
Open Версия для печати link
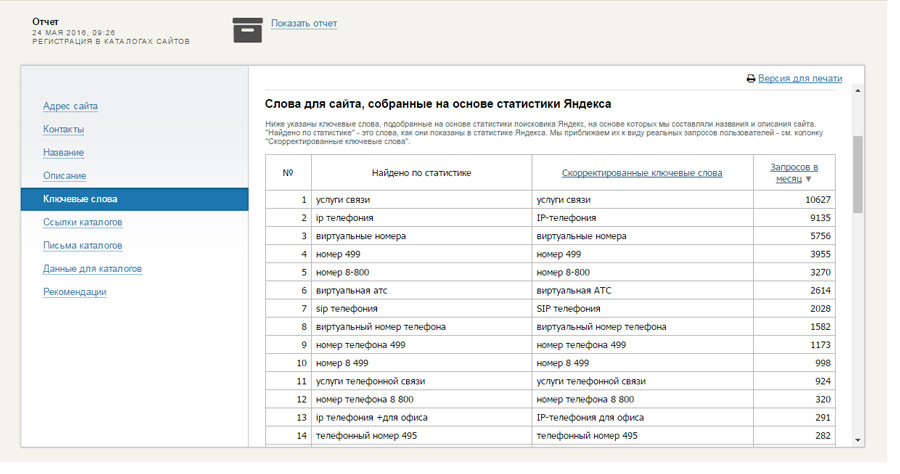click(799, 78)
